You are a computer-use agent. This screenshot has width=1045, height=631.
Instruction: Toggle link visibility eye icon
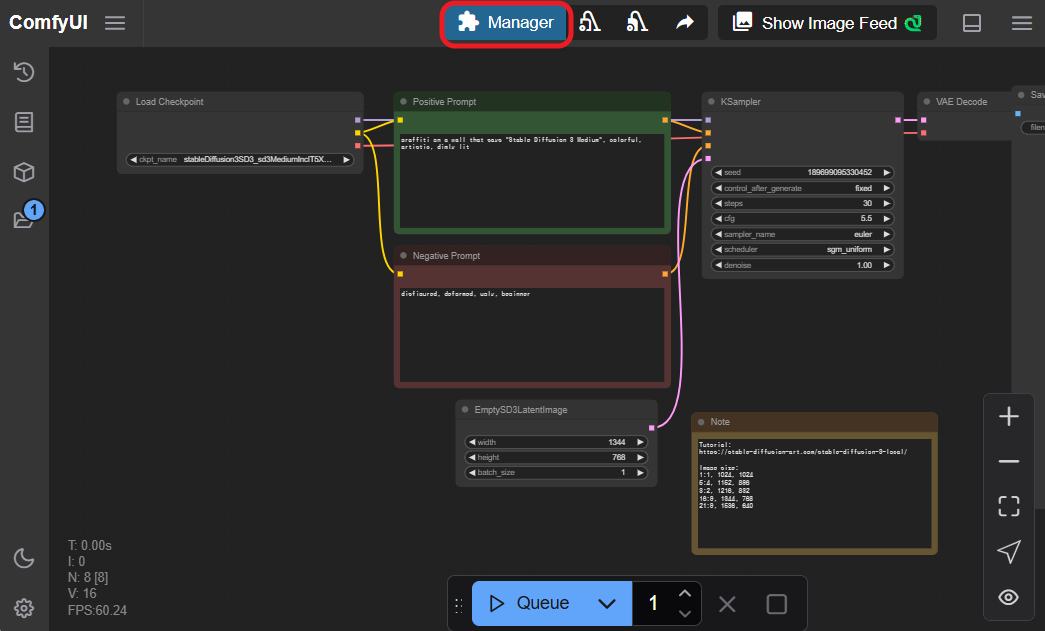pos(1008,597)
